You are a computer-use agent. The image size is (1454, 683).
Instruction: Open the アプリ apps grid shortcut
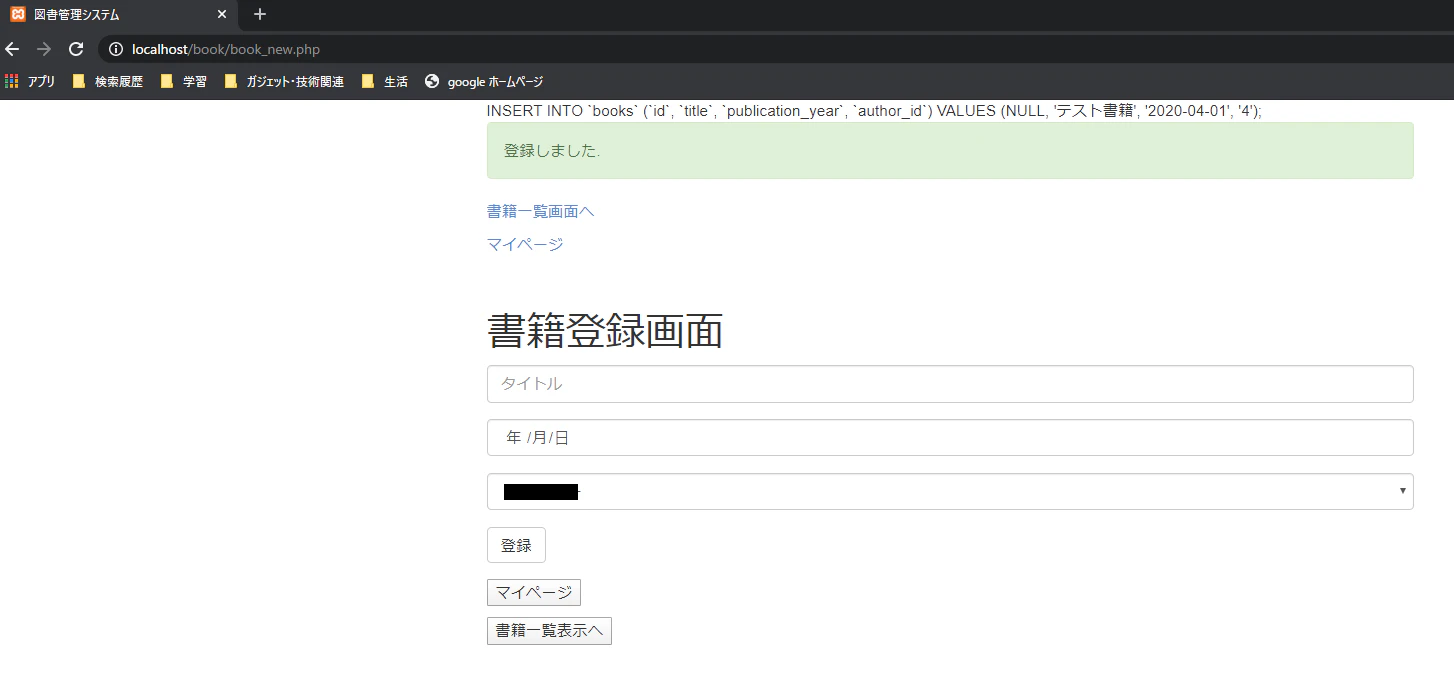pyautogui.click(x=30, y=82)
